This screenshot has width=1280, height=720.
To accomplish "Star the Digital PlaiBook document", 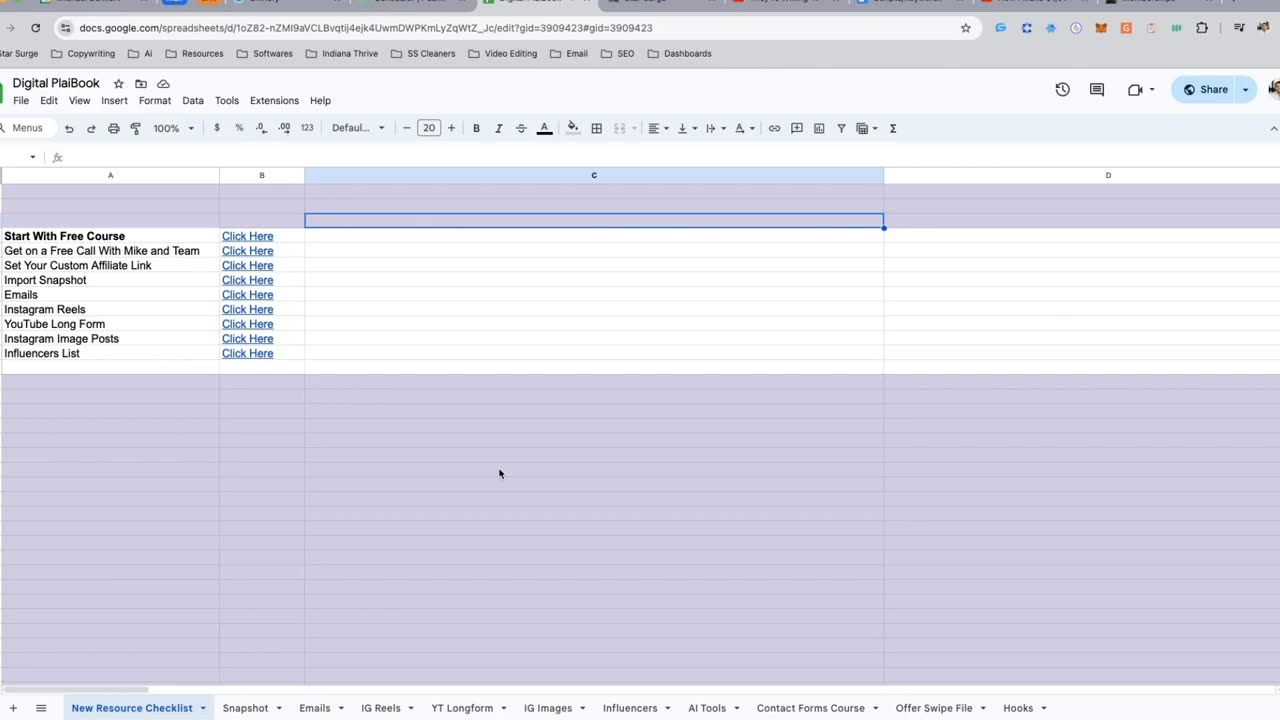I will click(x=118, y=84).
